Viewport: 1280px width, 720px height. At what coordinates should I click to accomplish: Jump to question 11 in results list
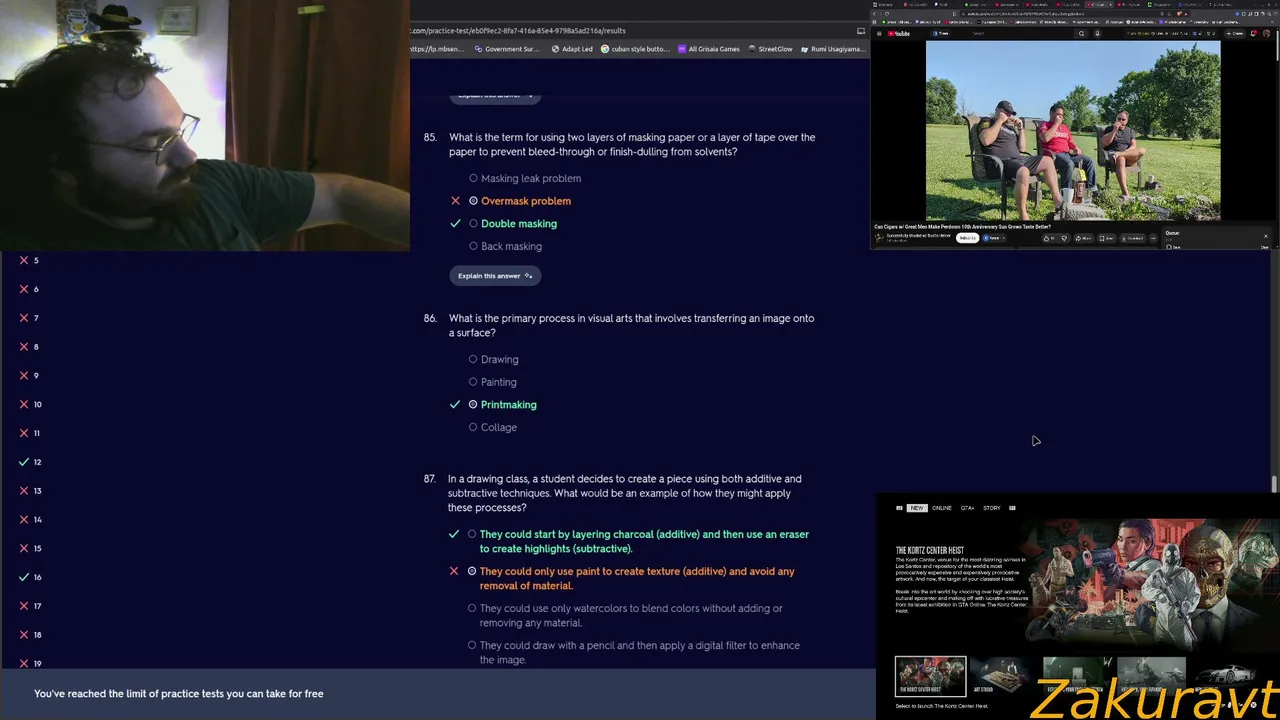[31, 433]
